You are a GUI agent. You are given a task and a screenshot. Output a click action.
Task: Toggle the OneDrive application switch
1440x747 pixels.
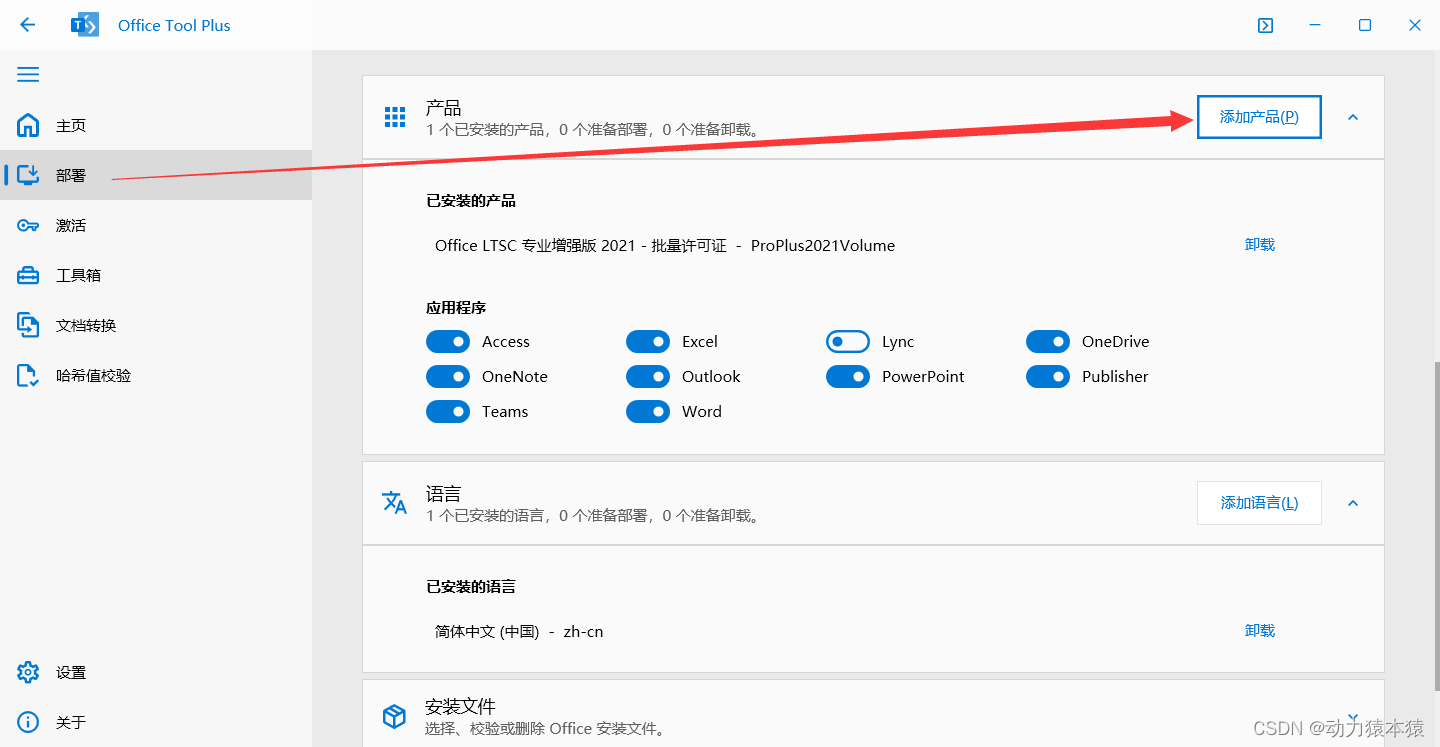point(1048,342)
